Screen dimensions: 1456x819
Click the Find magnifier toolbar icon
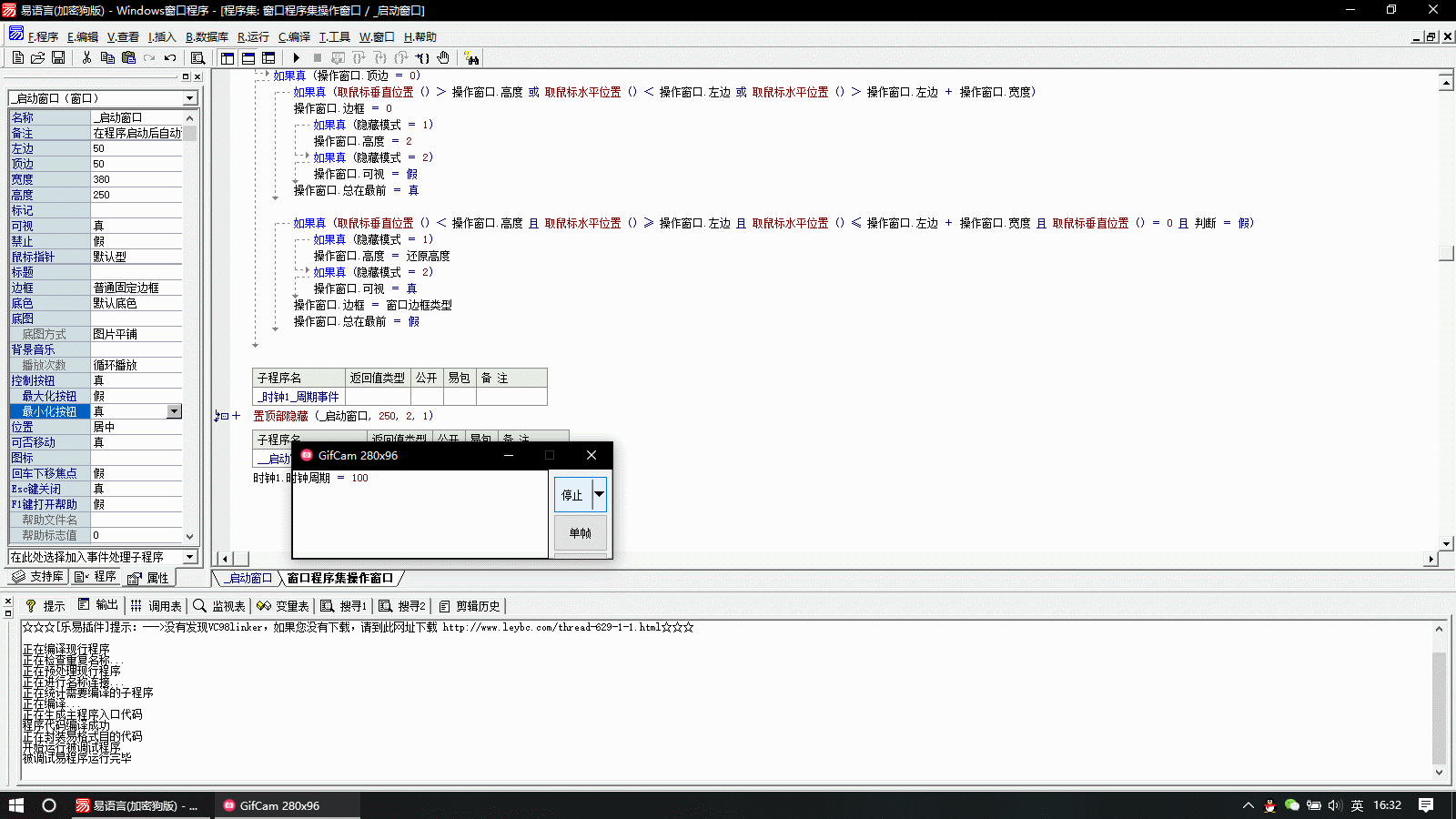point(197,57)
